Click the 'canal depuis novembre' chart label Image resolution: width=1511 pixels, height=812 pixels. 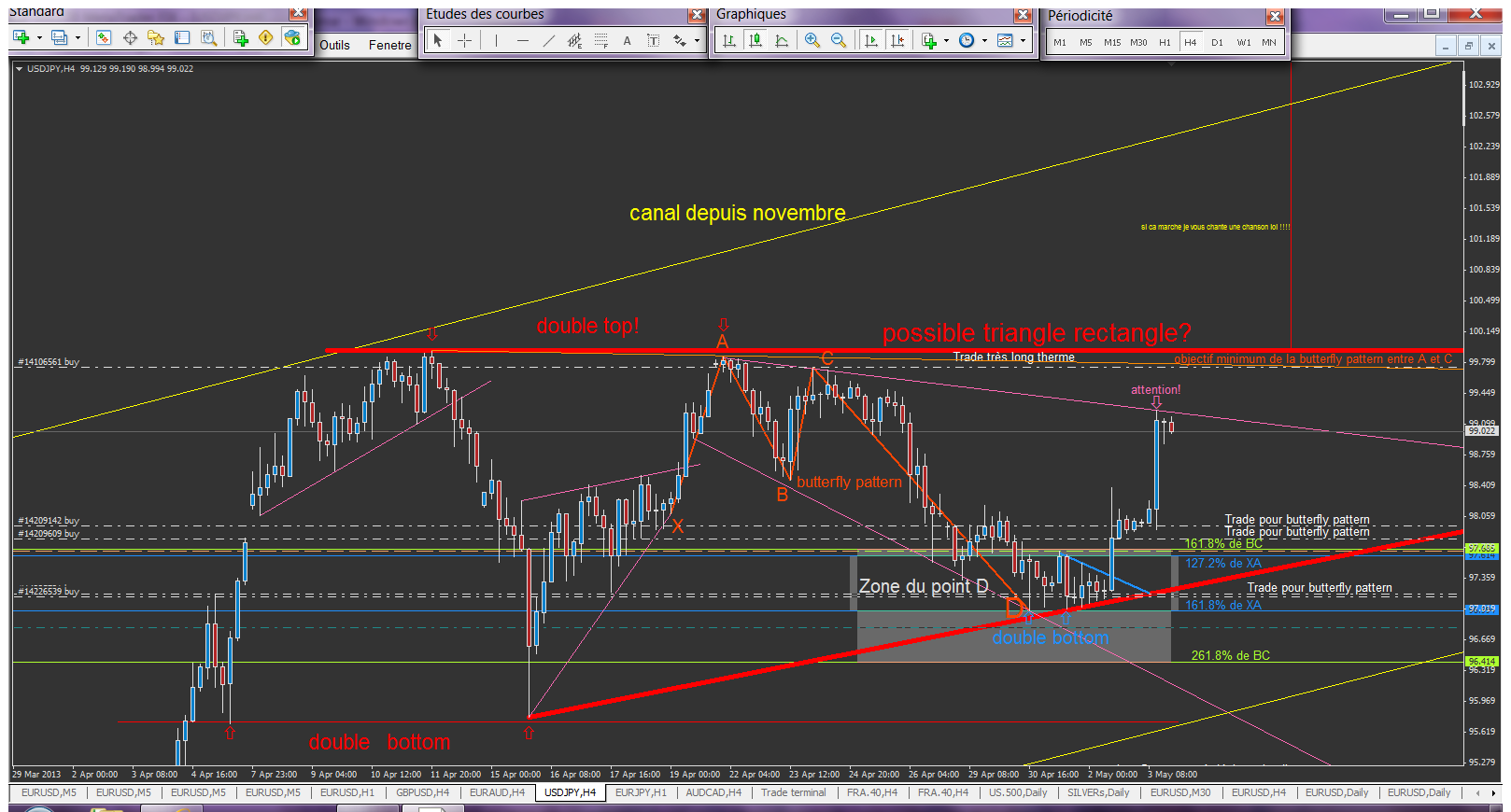coord(738,214)
